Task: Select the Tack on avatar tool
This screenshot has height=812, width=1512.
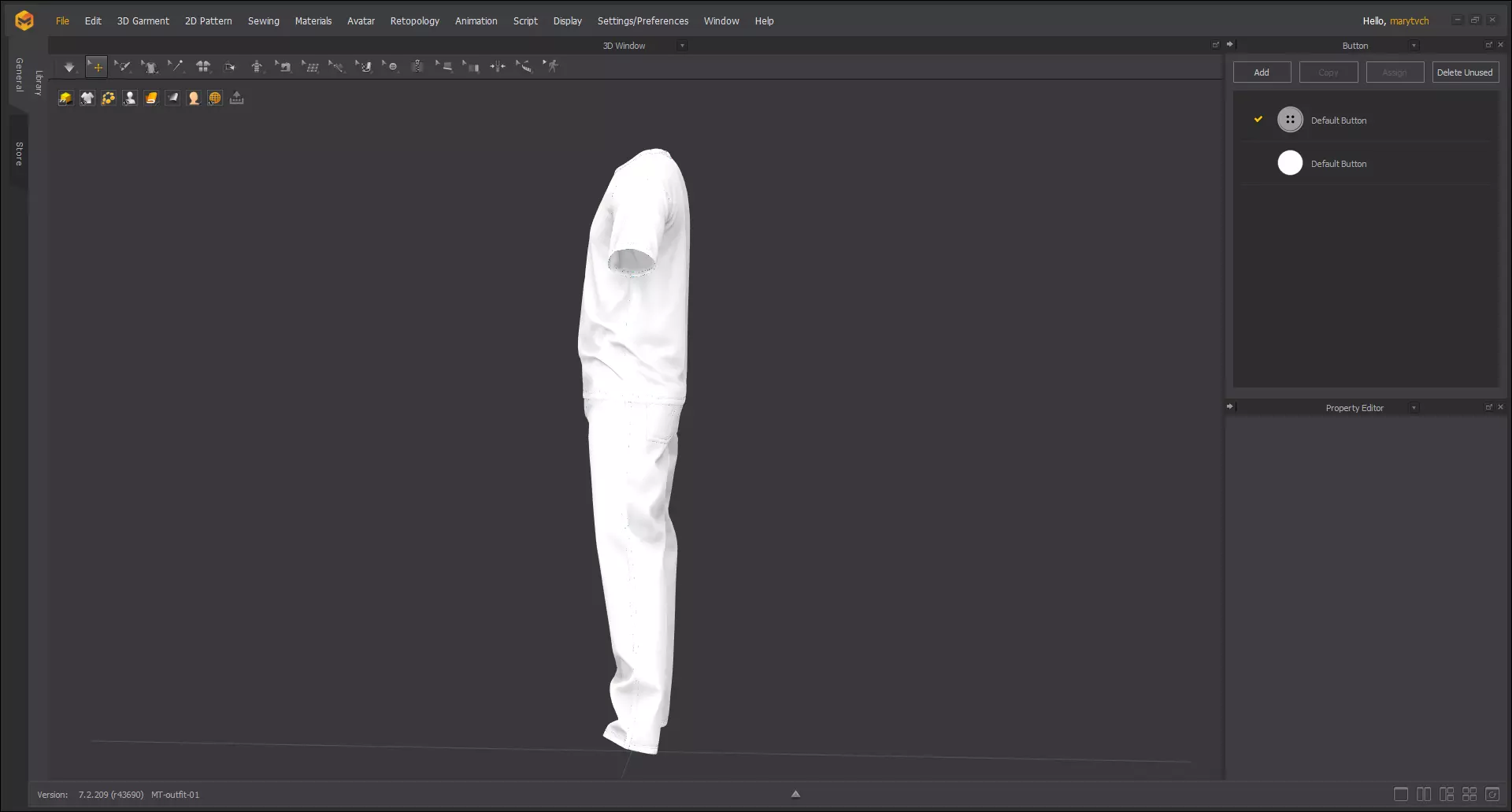Action: pos(336,67)
